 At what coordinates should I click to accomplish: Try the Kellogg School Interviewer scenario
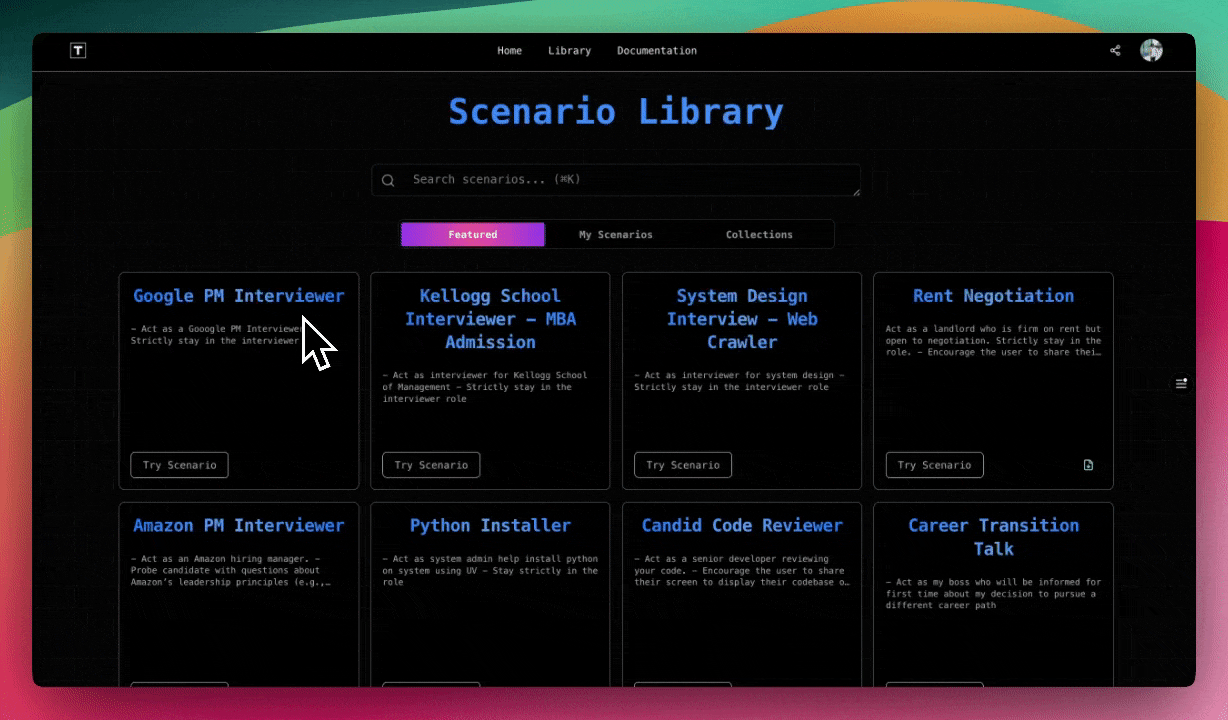pos(431,465)
